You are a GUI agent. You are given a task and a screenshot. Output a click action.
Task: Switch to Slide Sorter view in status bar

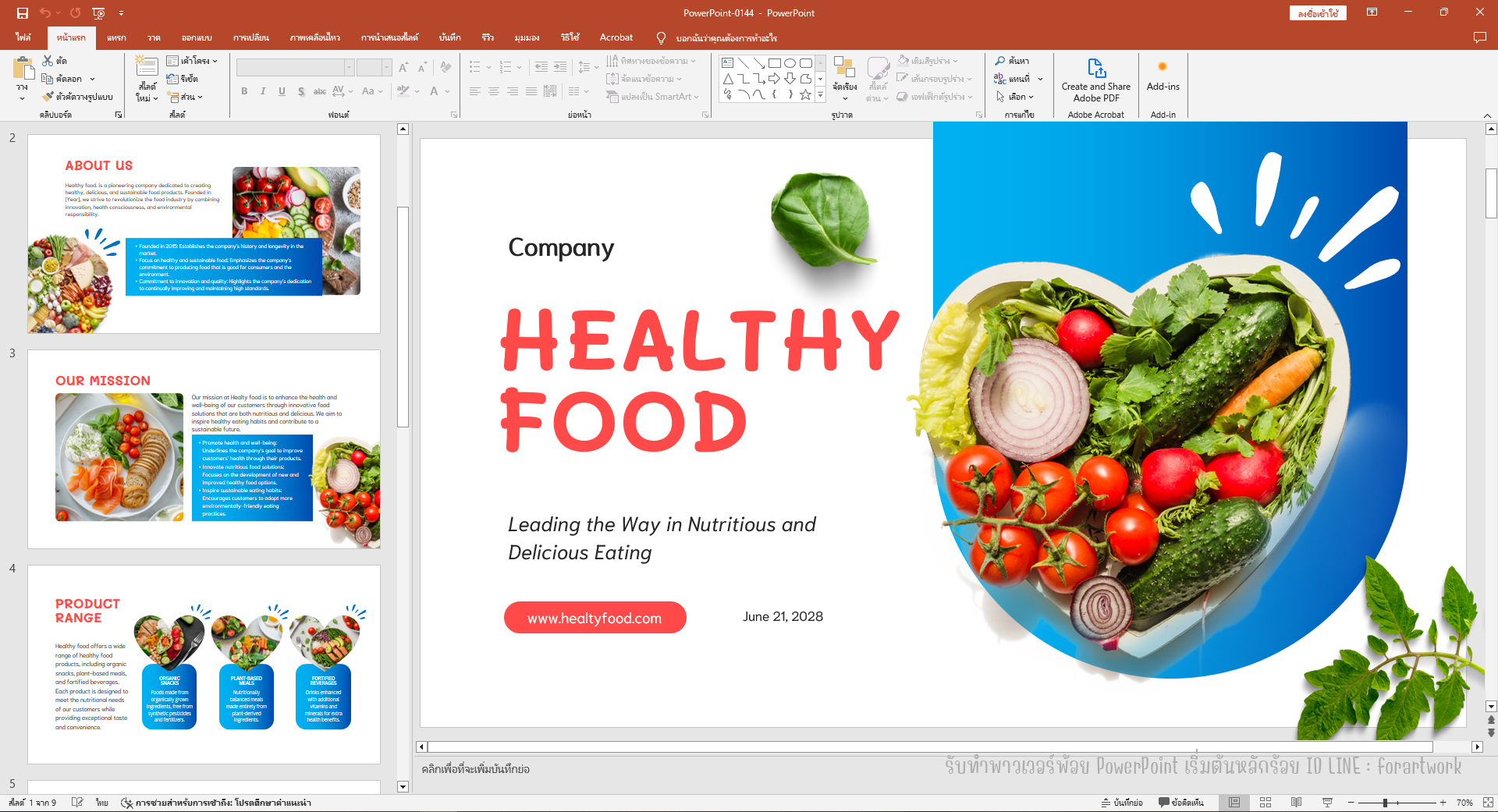tap(1265, 803)
